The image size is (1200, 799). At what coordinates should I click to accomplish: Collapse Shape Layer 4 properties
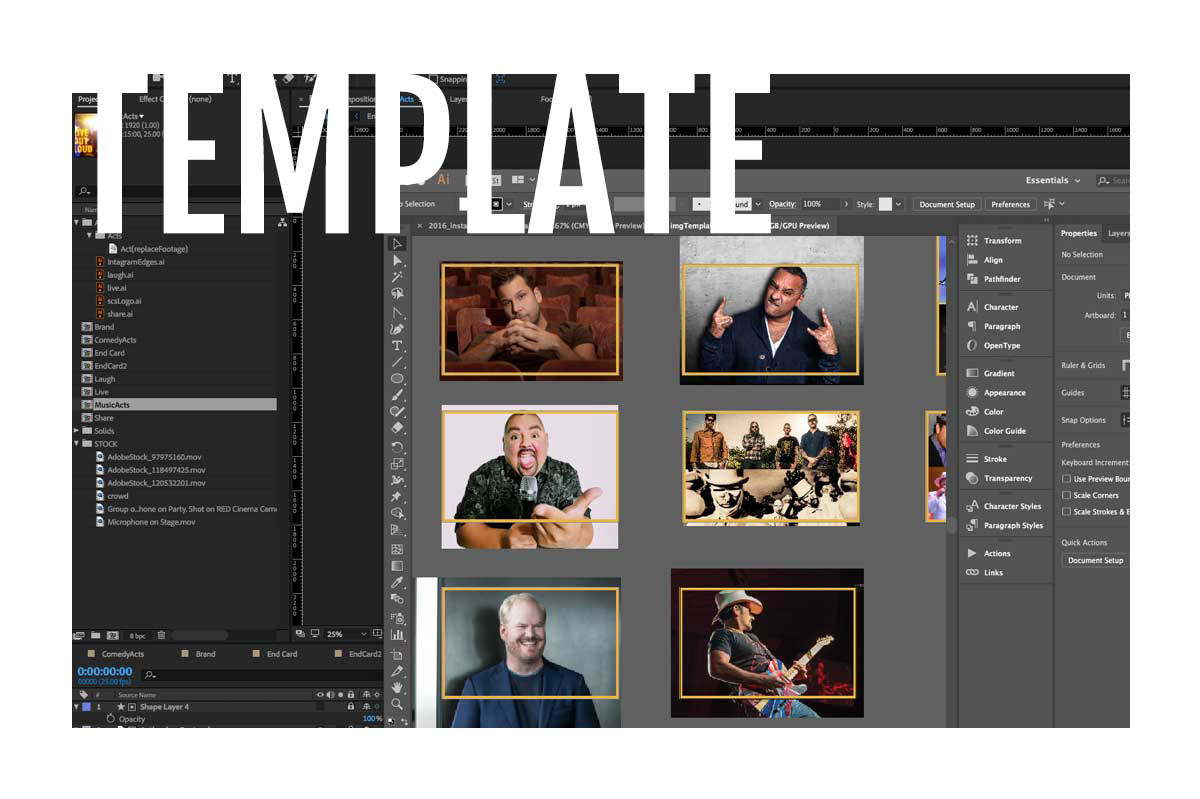point(77,707)
